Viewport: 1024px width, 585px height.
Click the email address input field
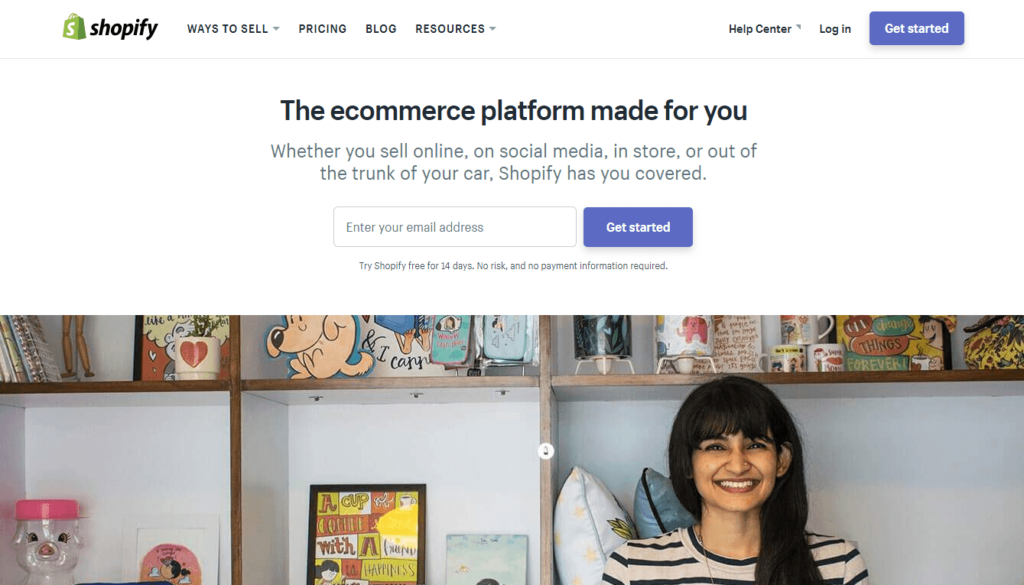[x=454, y=227]
